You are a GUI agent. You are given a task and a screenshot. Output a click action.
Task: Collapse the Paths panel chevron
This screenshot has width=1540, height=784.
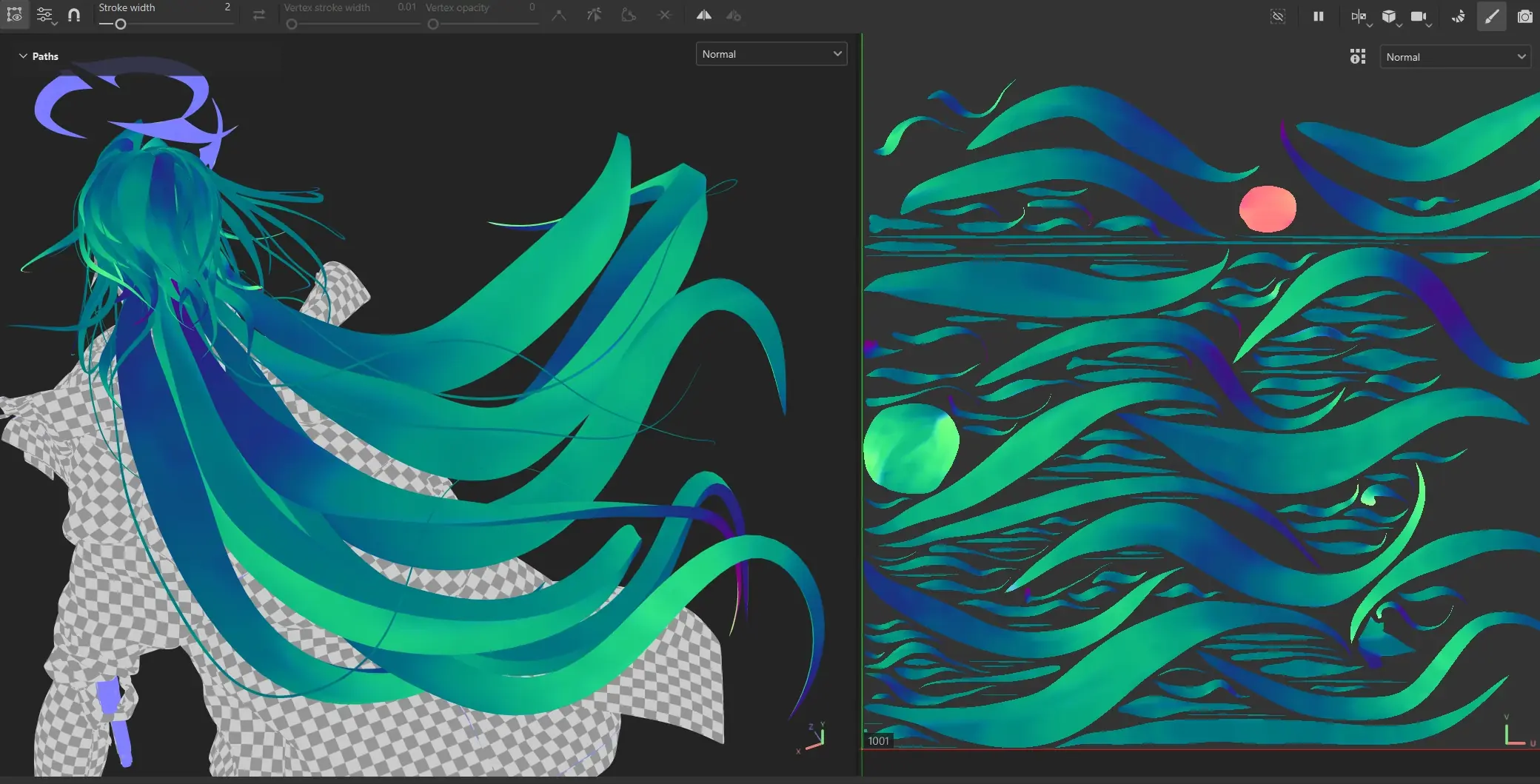coord(23,56)
